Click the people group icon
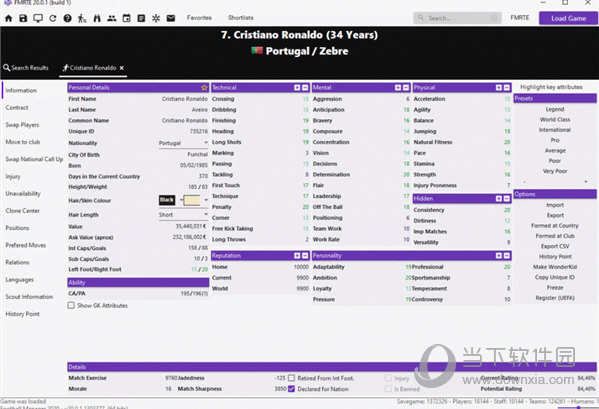The width and height of the screenshot is (599, 409). [x=112, y=18]
